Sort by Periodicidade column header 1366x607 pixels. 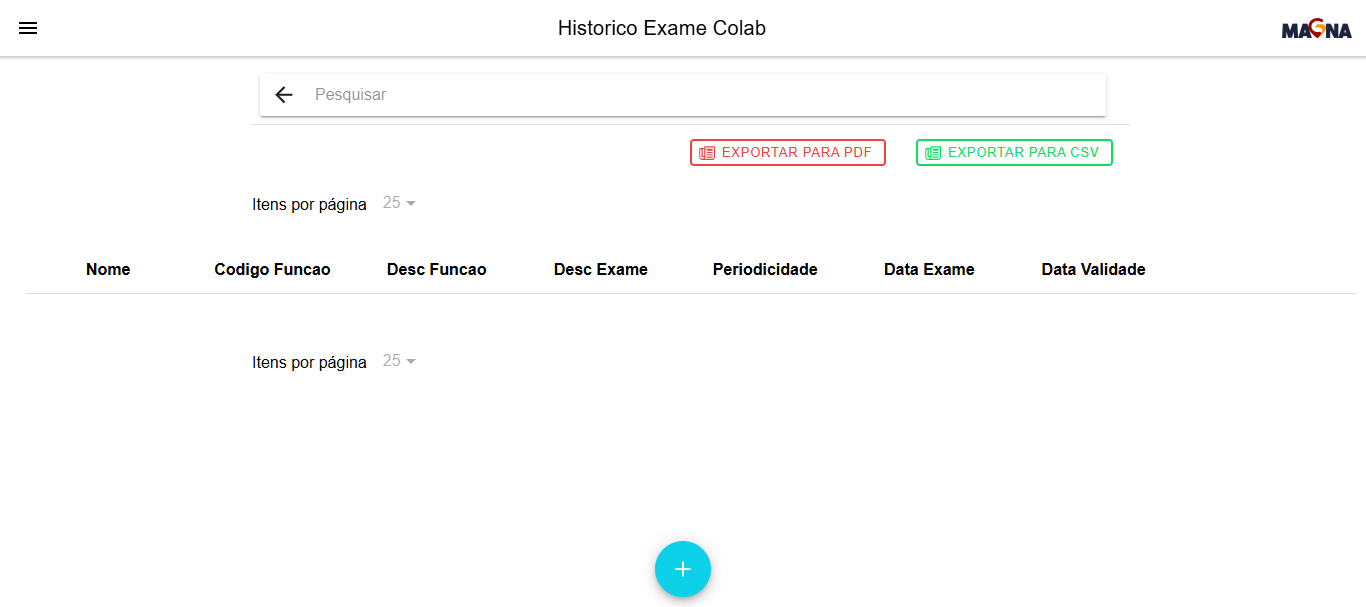(765, 269)
